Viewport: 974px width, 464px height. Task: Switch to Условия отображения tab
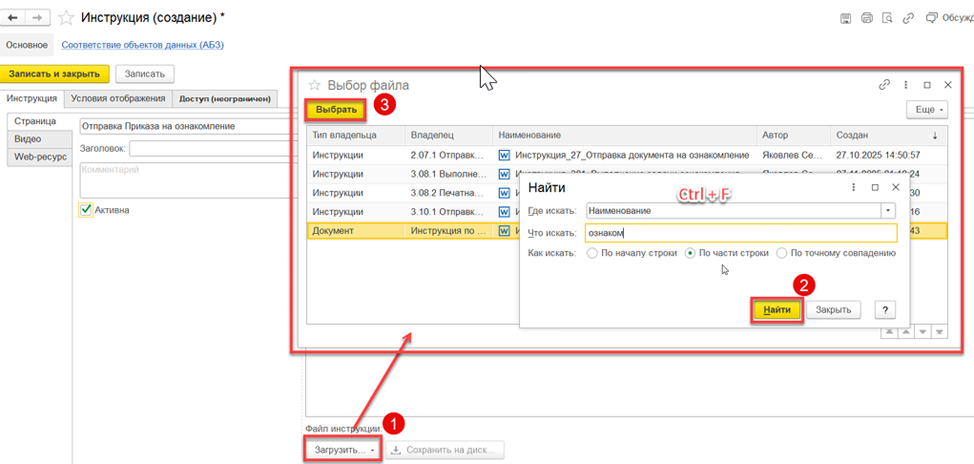coord(118,98)
